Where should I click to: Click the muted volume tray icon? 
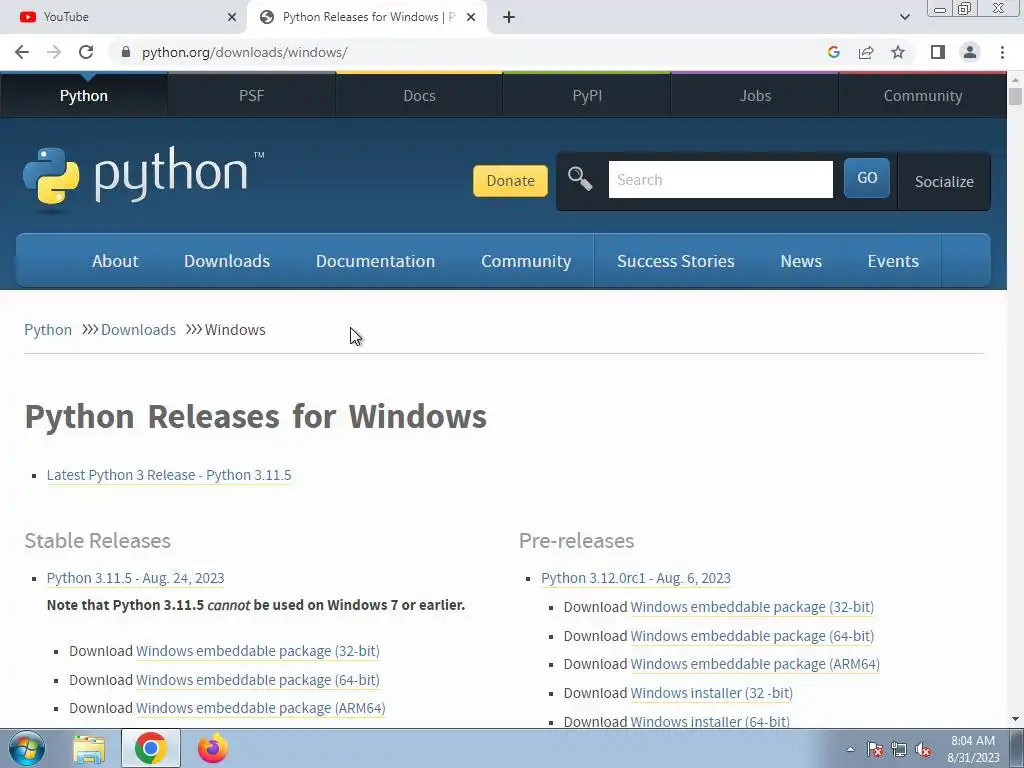[x=923, y=749]
